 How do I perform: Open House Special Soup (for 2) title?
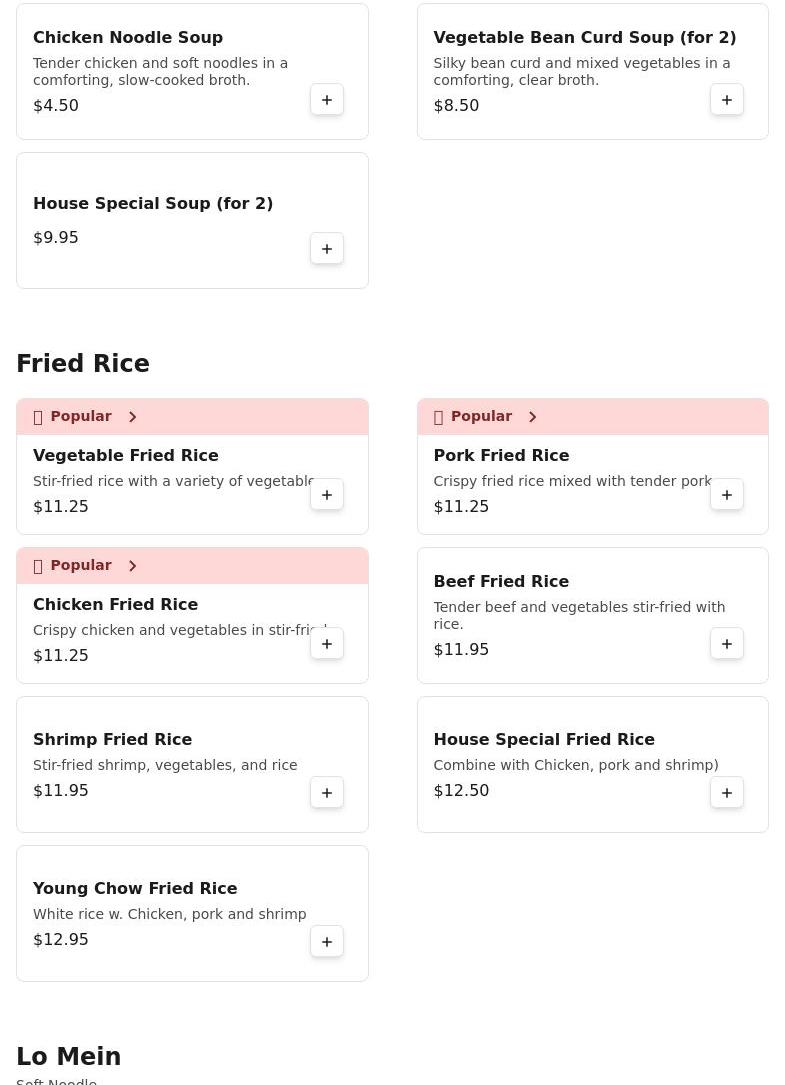click(x=153, y=204)
